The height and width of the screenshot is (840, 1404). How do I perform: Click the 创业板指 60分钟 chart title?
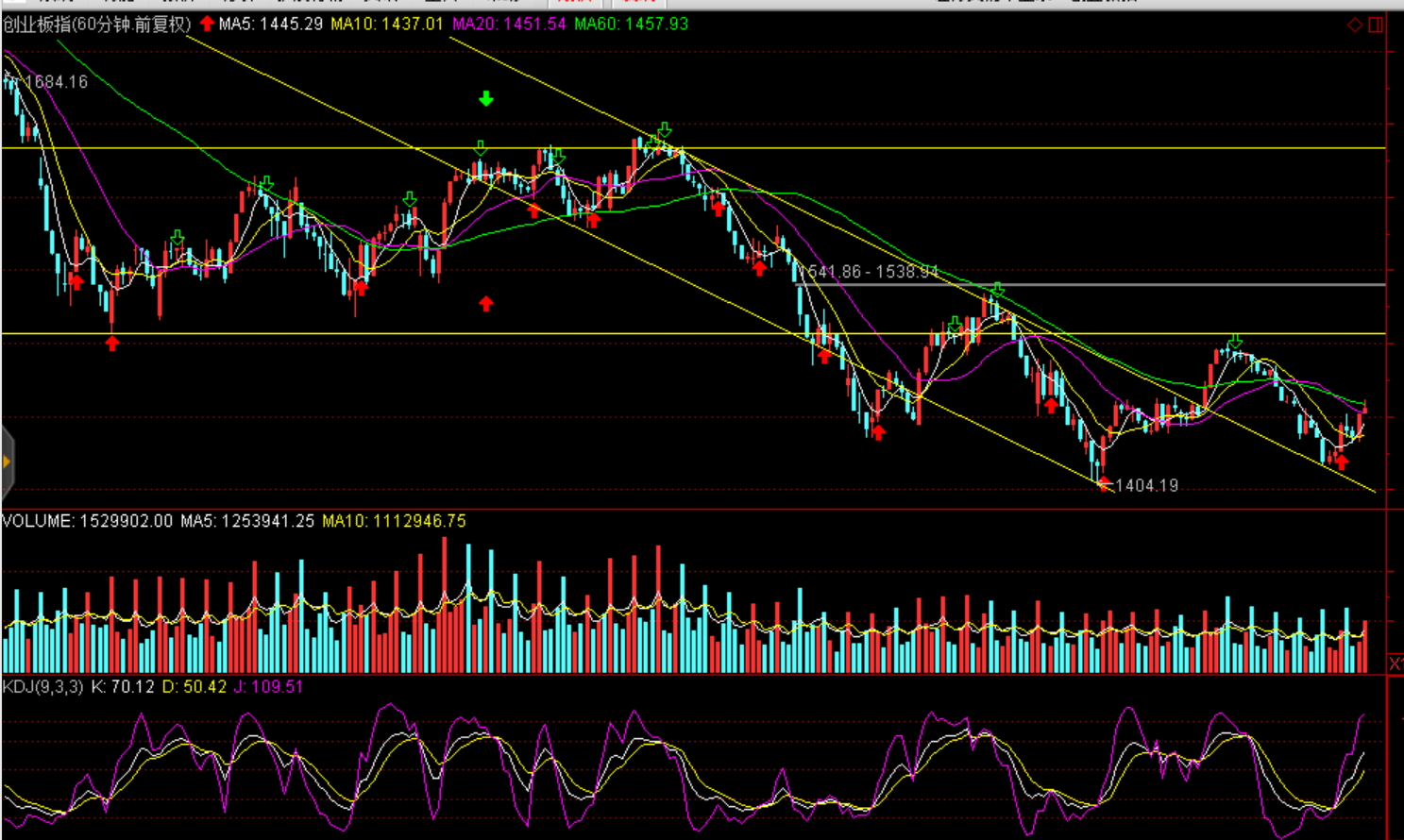[x=97, y=24]
